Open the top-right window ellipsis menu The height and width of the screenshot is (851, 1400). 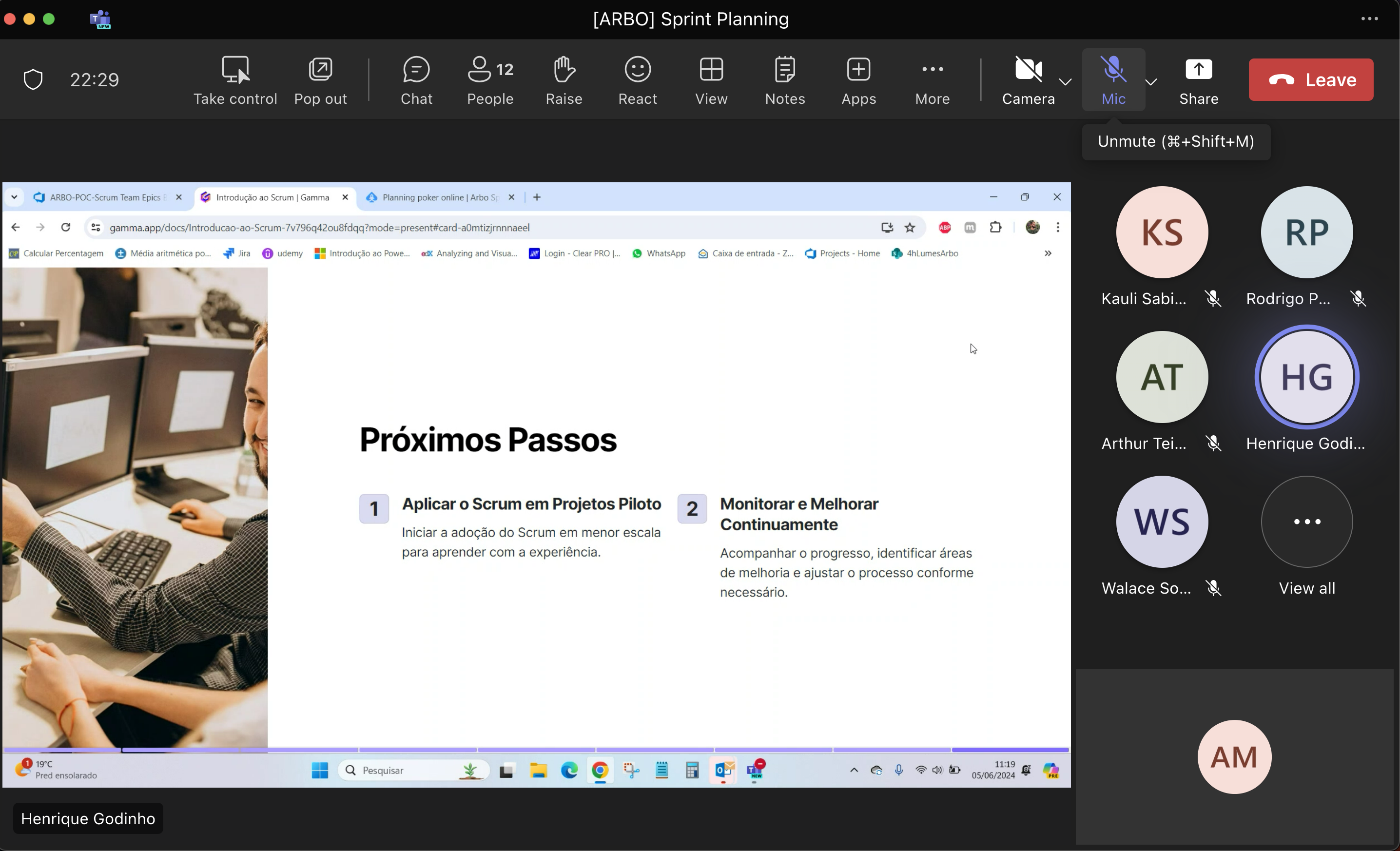[1369, 19]
